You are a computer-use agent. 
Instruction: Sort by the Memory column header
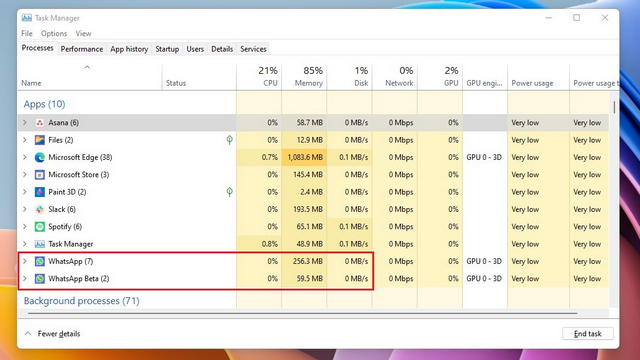(304, 78)
